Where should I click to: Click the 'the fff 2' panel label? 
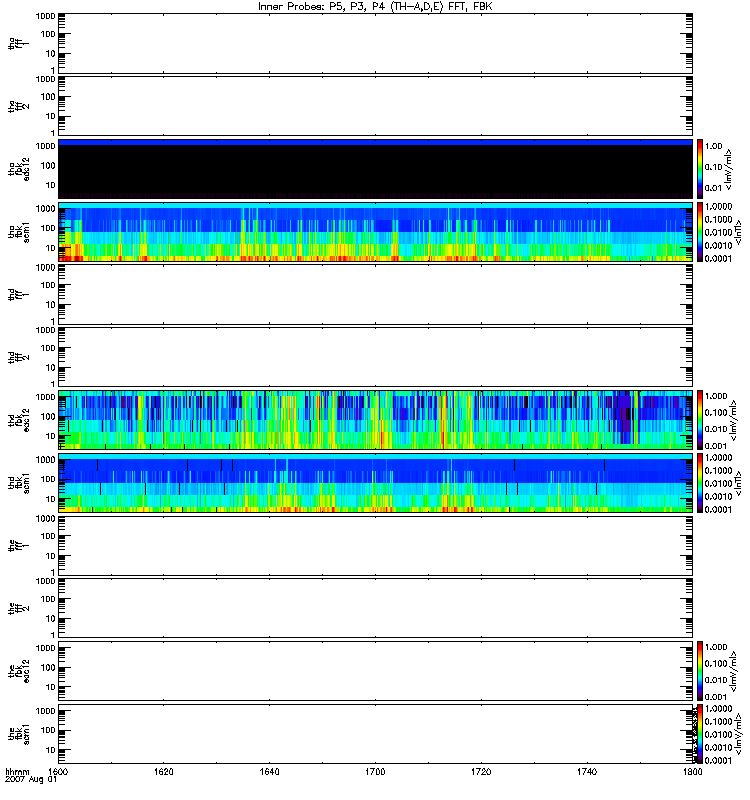point(18,608)
